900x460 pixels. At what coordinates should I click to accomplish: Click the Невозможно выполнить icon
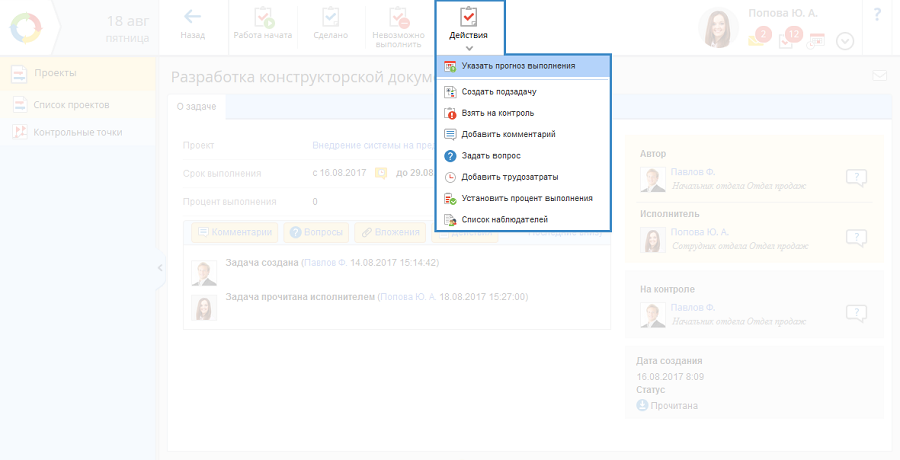point(398,18)
